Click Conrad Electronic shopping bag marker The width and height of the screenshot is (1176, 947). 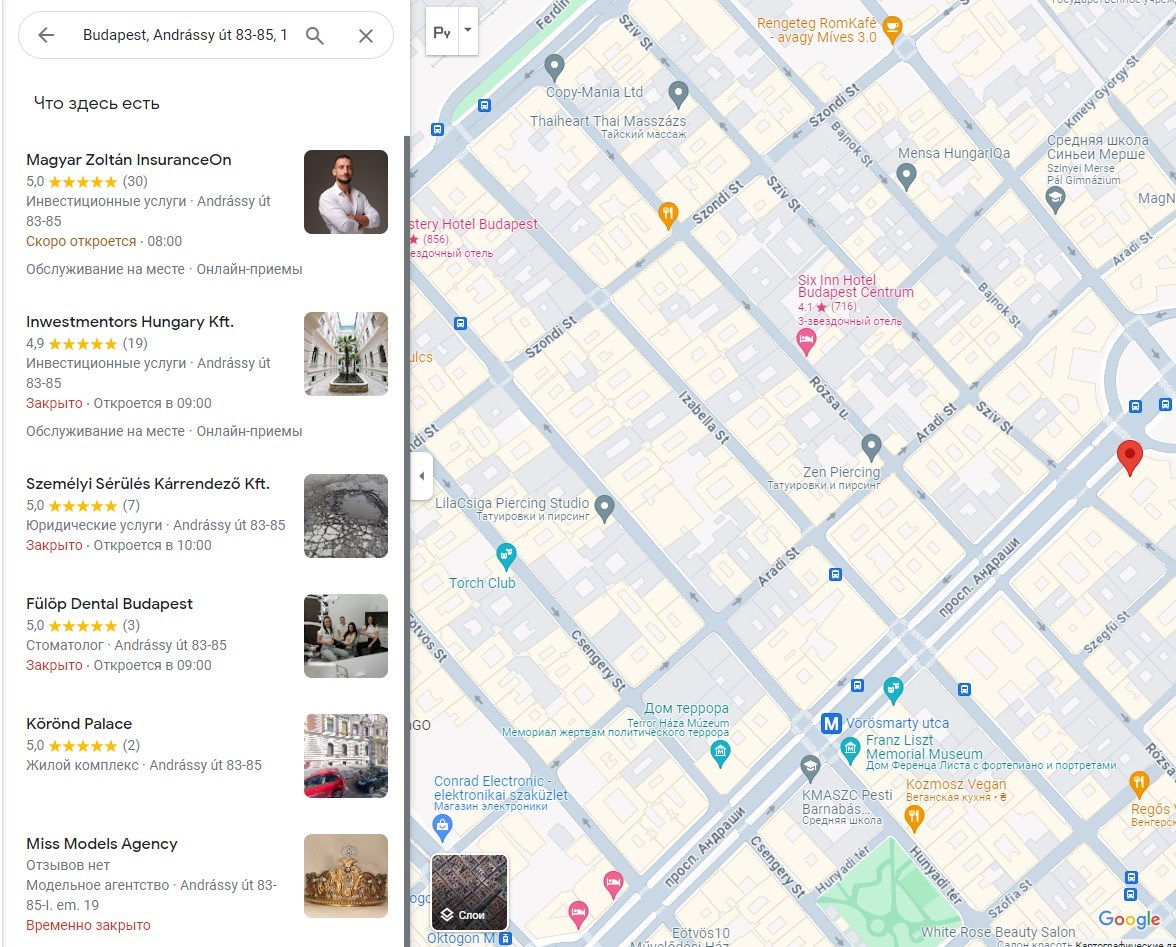442,827
